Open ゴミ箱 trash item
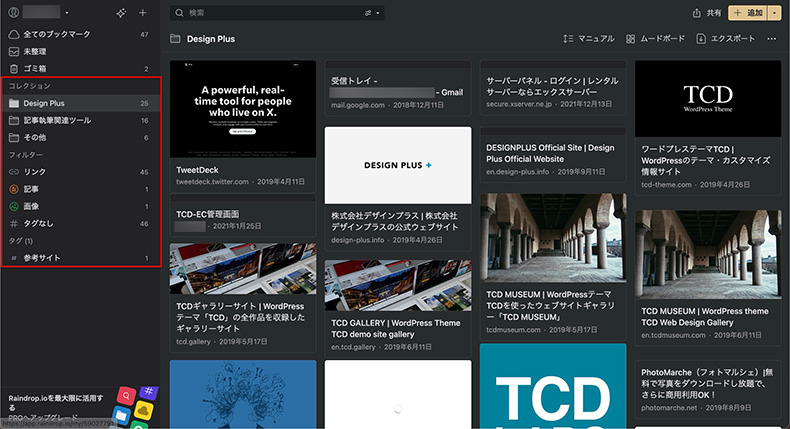790x429 pixels. pos(81,69)
